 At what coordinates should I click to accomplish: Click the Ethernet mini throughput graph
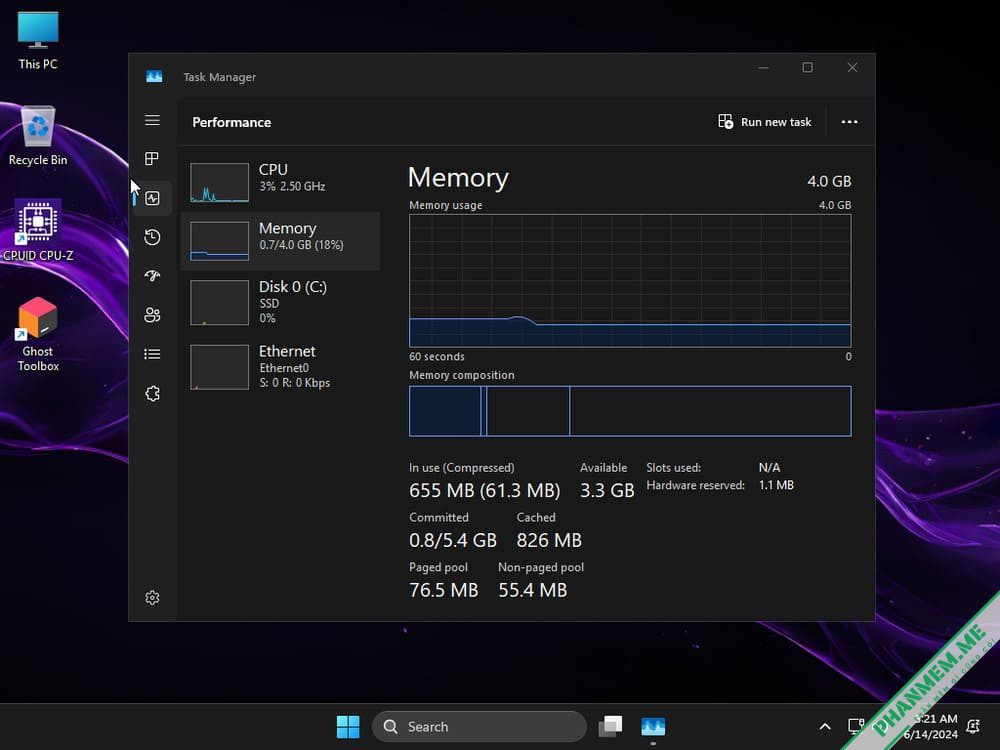(x=219, y=367)
